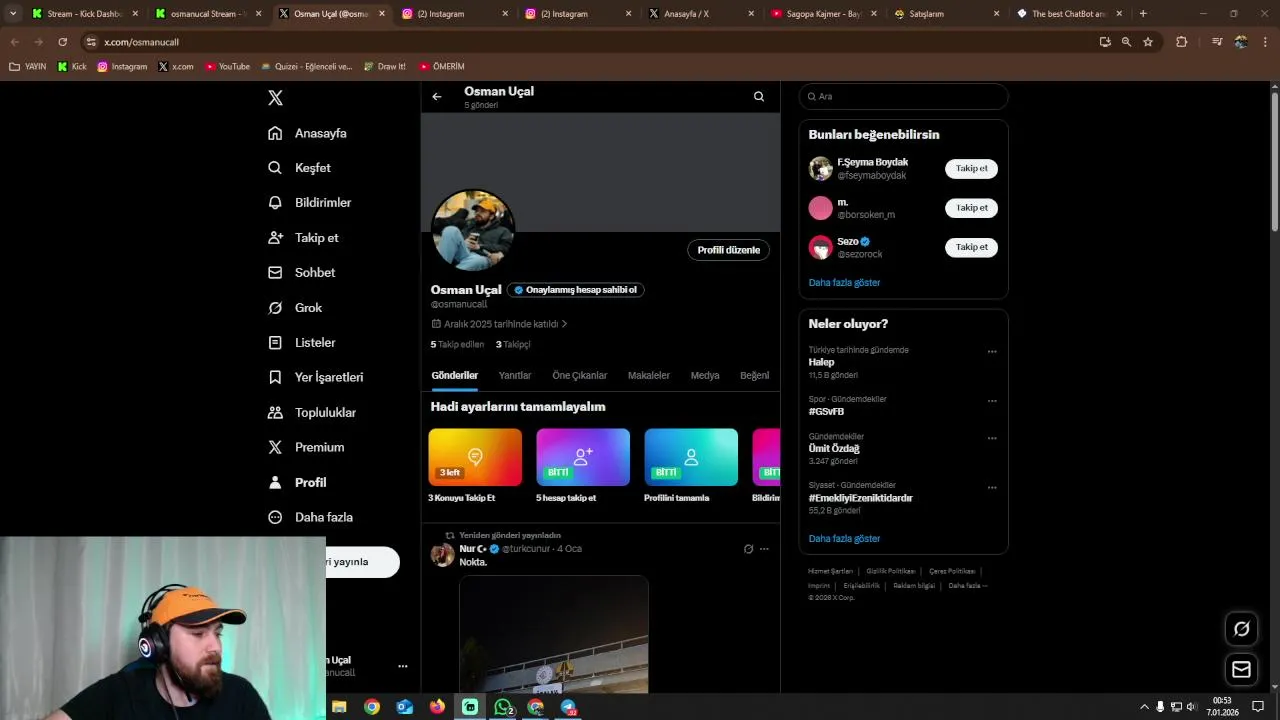Click Grok icon on Nur's post
The width and height of the screenshot is (1280, 720).
point(748,549)
